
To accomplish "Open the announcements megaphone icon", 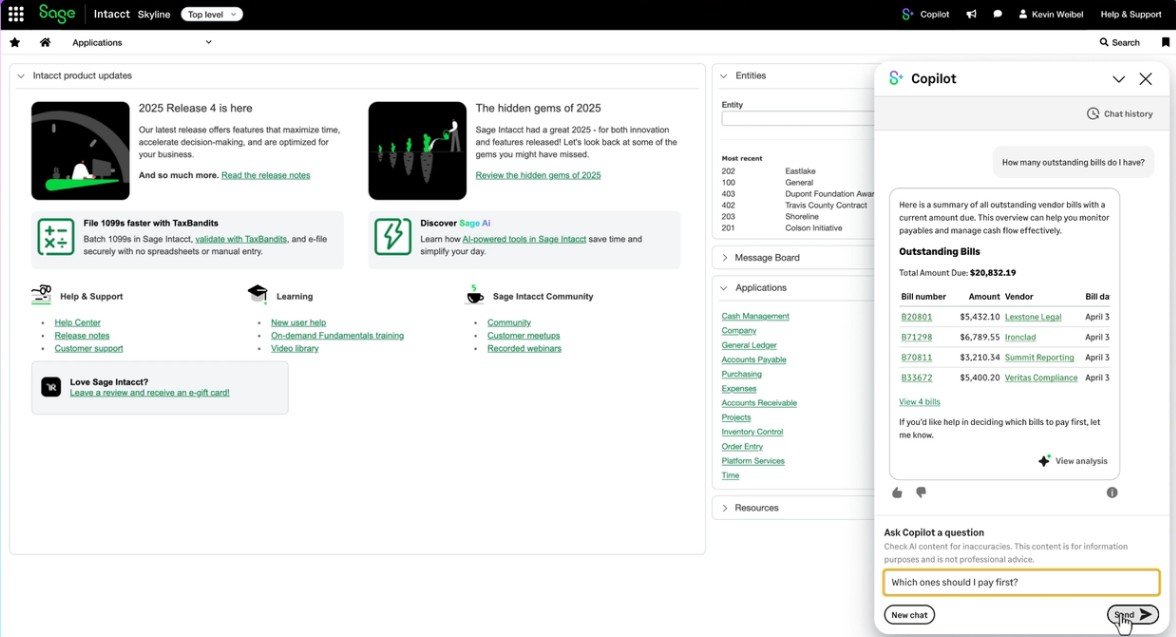I will (971, 14).
